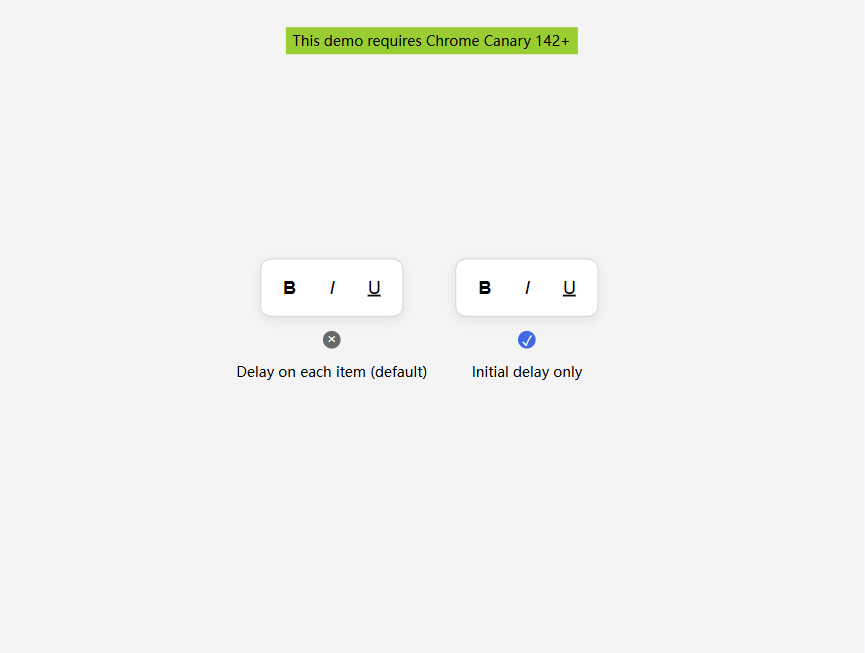Apply underline in the "Delay on each item" toolbar
The width and height of the screenshot is (865, 653).
[374, 287]
